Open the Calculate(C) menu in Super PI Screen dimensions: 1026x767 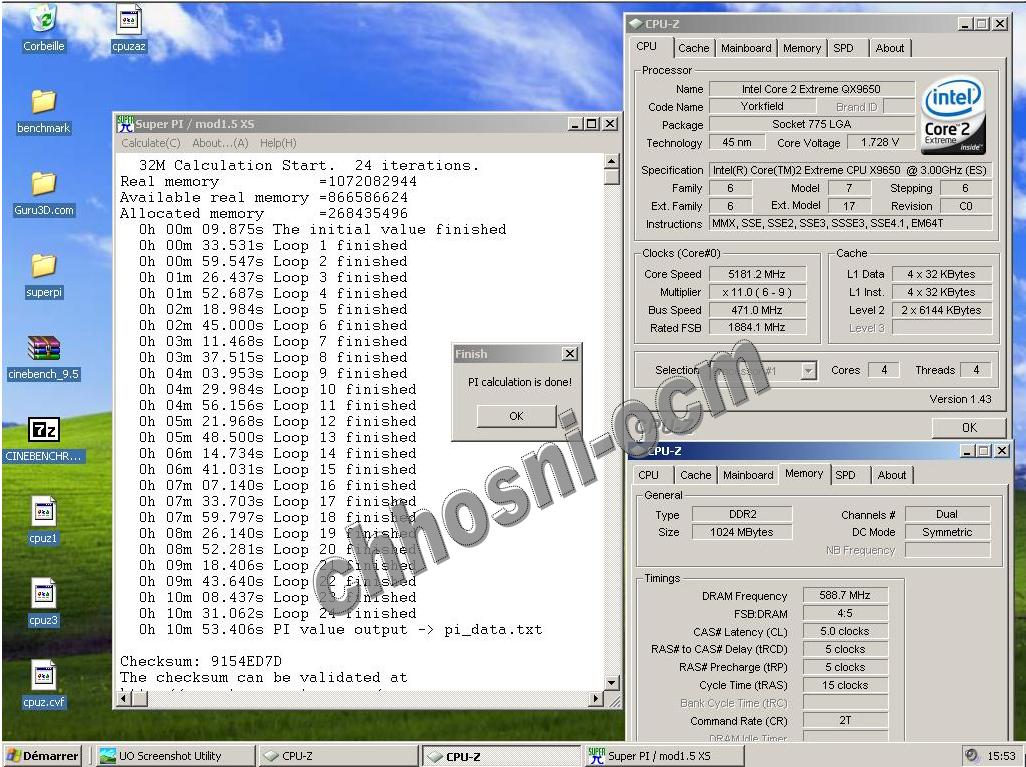tap(150, 143)
